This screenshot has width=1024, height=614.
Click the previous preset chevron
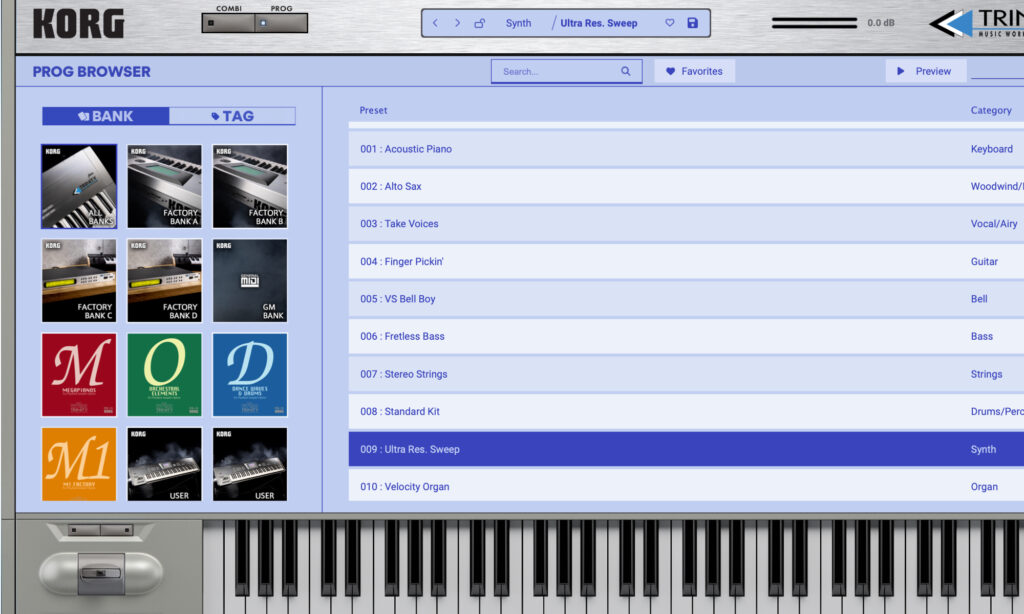pos(434,22)
